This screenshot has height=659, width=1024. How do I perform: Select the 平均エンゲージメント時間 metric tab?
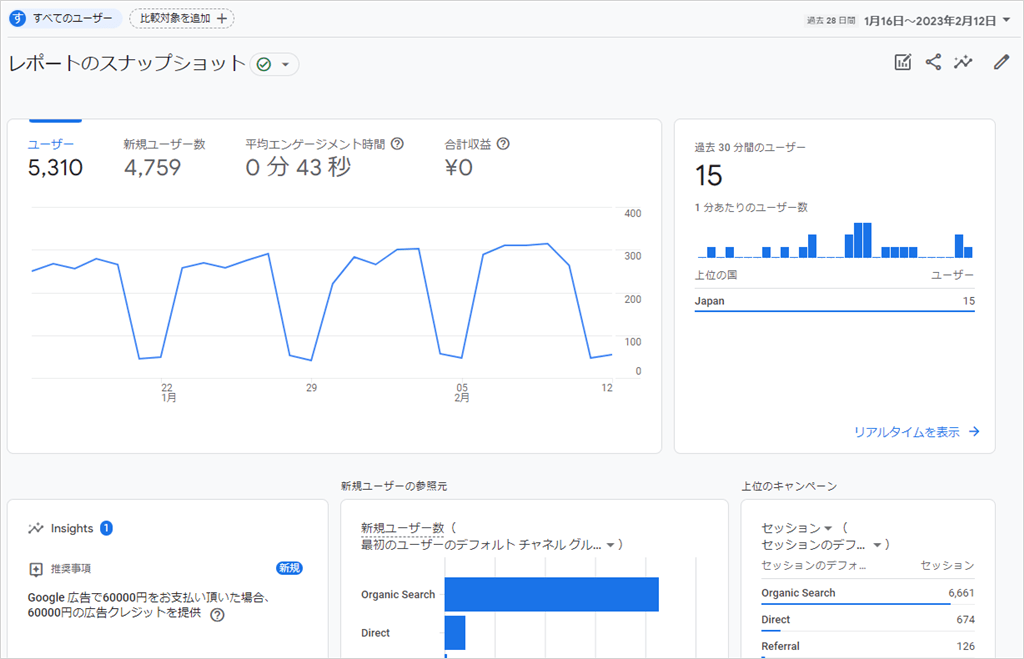click(325, 158)
